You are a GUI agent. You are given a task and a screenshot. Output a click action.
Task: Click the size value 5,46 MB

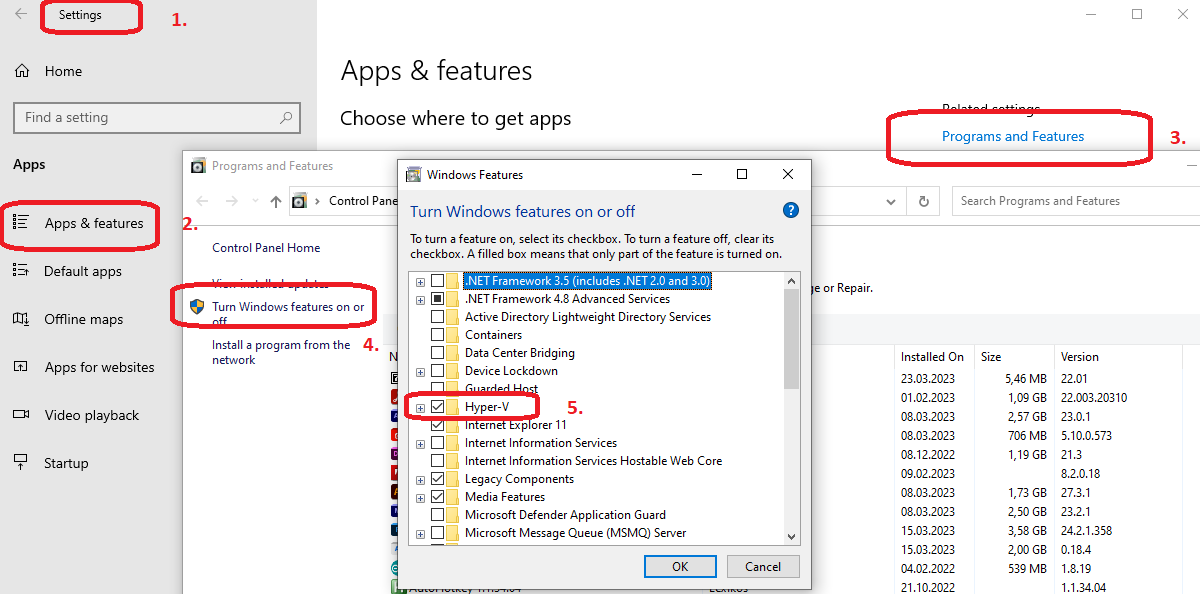coord(1026,380)
